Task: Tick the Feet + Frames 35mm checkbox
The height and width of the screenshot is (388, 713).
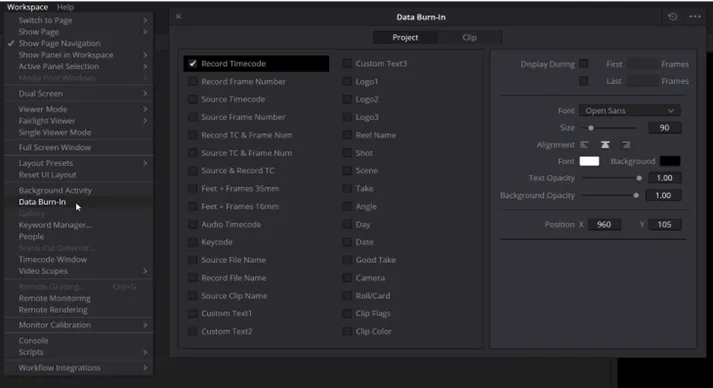Action: [x=192, y=188]
